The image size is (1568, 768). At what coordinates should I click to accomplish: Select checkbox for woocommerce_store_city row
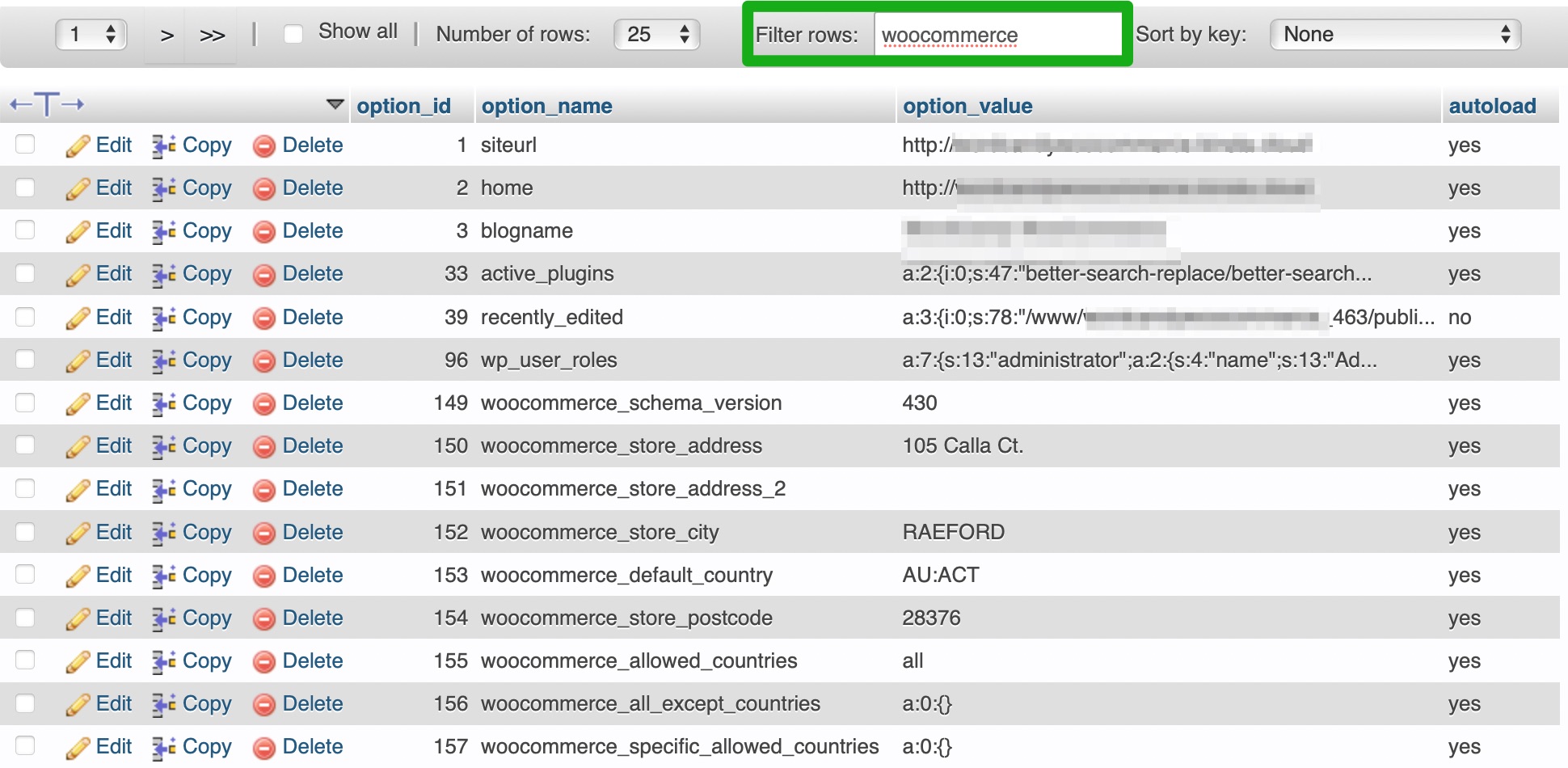click(x=25, y=531)
